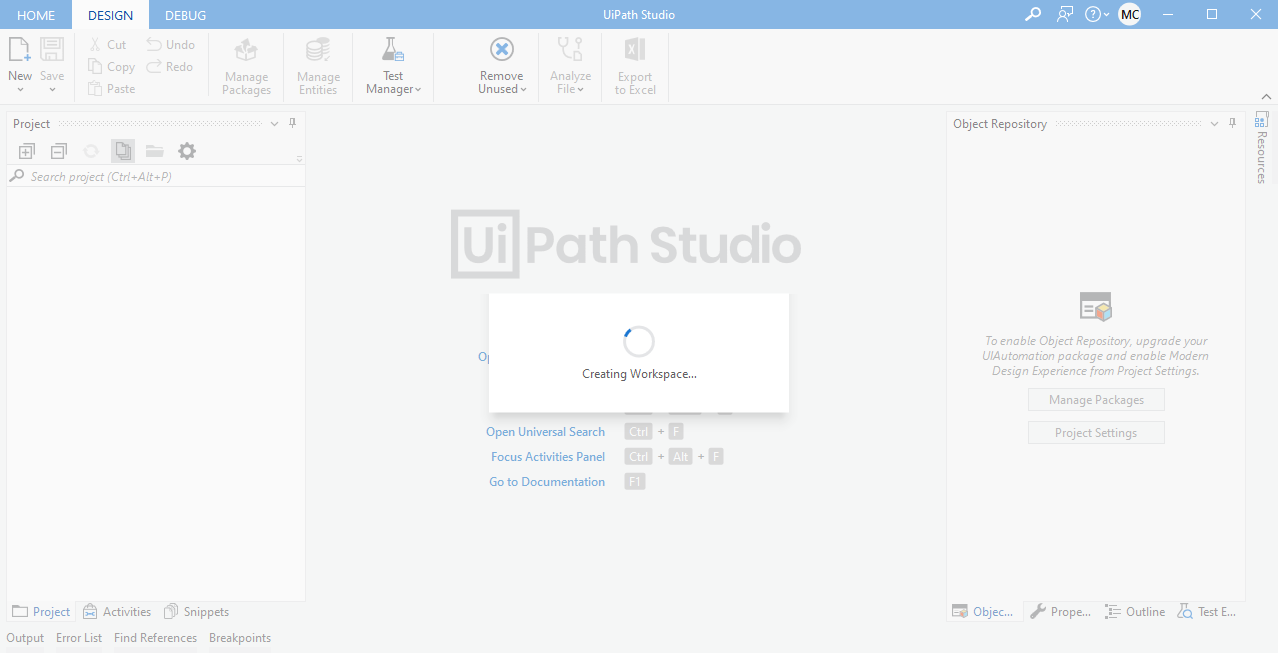Screen dimensions: 1278x653
Task: Open the Analyze File dropdown
Action: coord(570,66)
